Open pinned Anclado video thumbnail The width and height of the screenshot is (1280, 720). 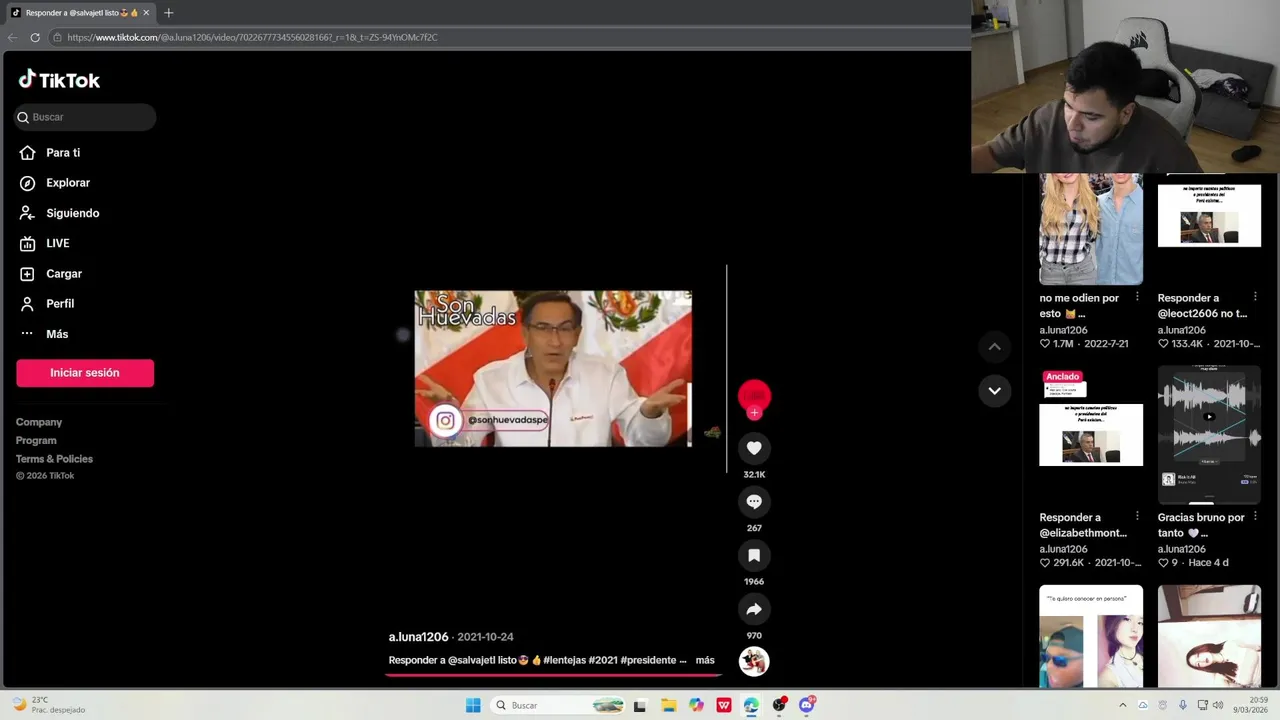click(1091, 435)
